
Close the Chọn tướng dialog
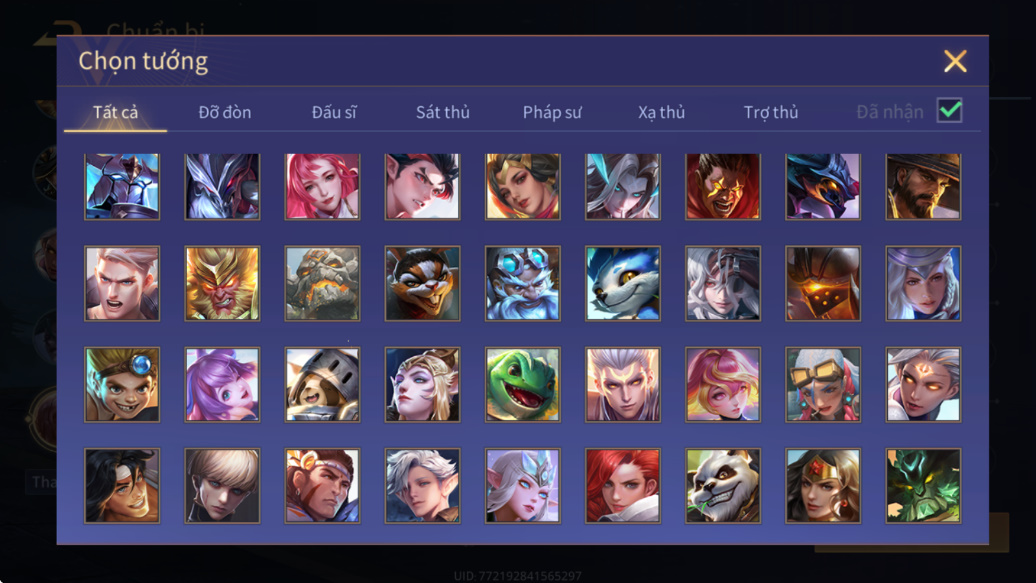(955, 61)
